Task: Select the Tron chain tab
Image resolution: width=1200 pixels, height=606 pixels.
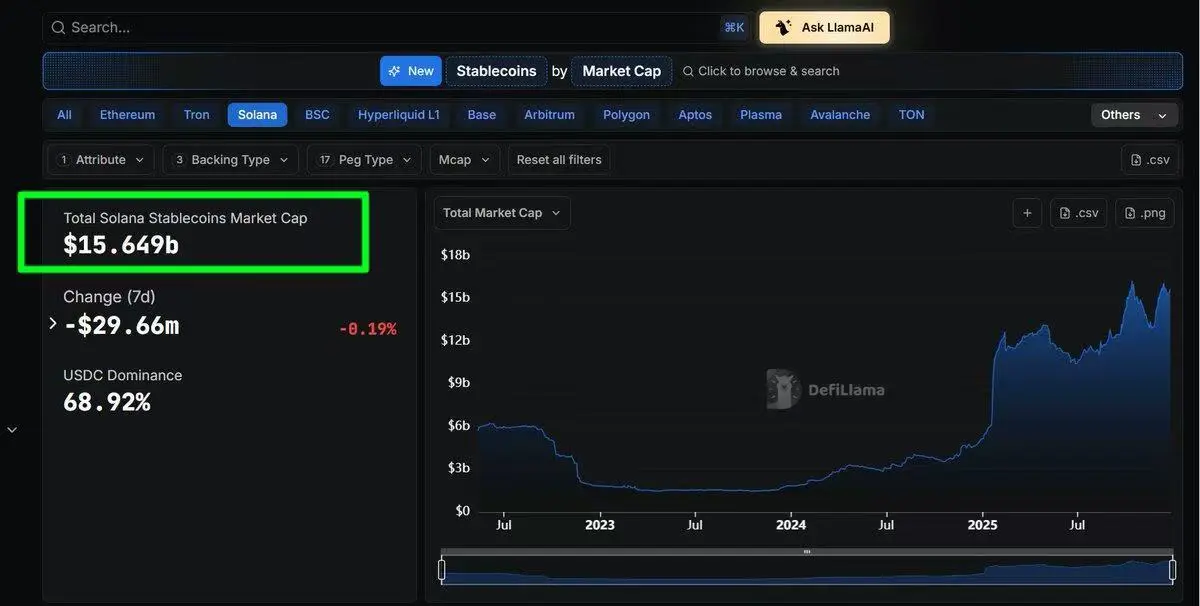Action: pos(196,115)
